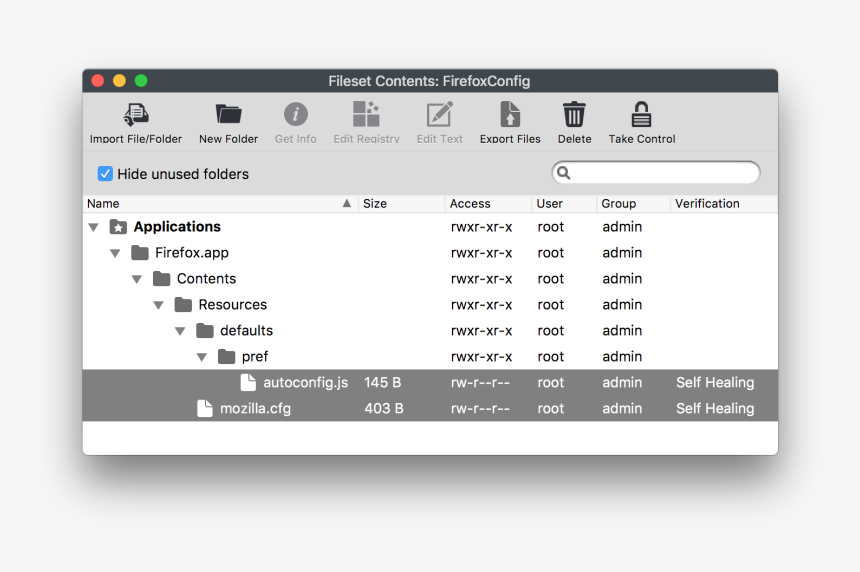Uncheck the Hide unused folders checkbox
The width and height of the screenshot is (860, 572).
pyautogui.click(x=105, y=174)
